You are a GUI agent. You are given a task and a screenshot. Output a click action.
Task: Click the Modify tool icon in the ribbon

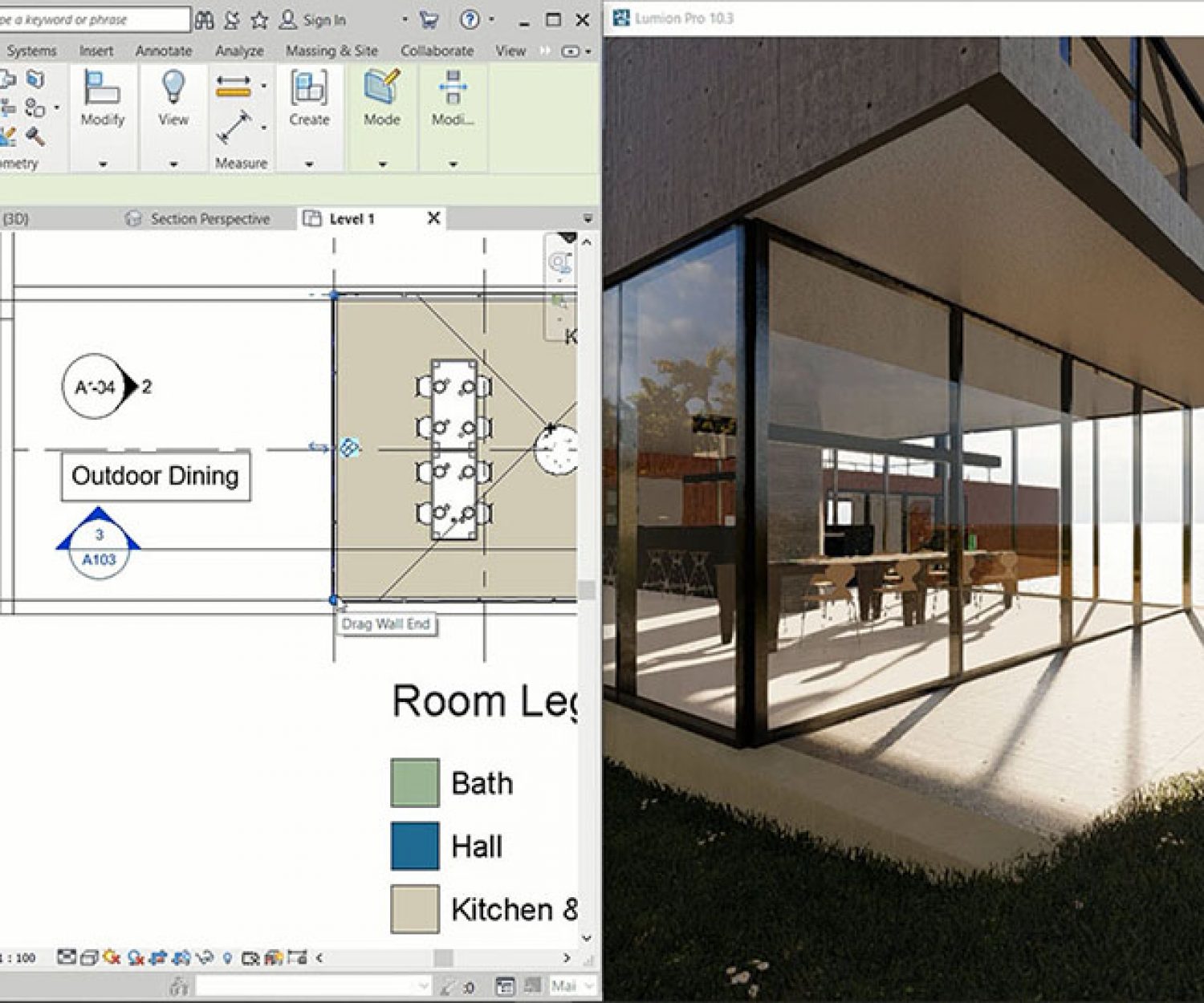[102, 88]
